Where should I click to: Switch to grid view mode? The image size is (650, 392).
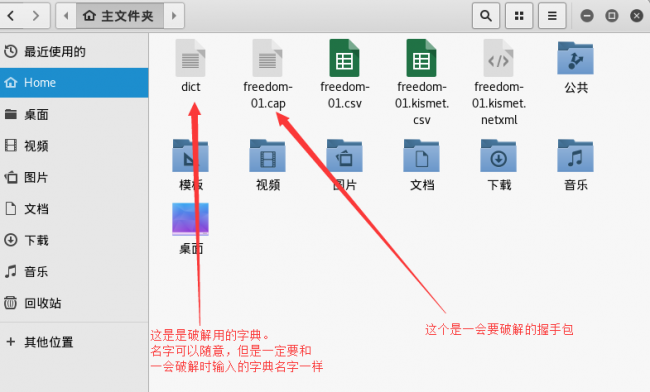519,16
